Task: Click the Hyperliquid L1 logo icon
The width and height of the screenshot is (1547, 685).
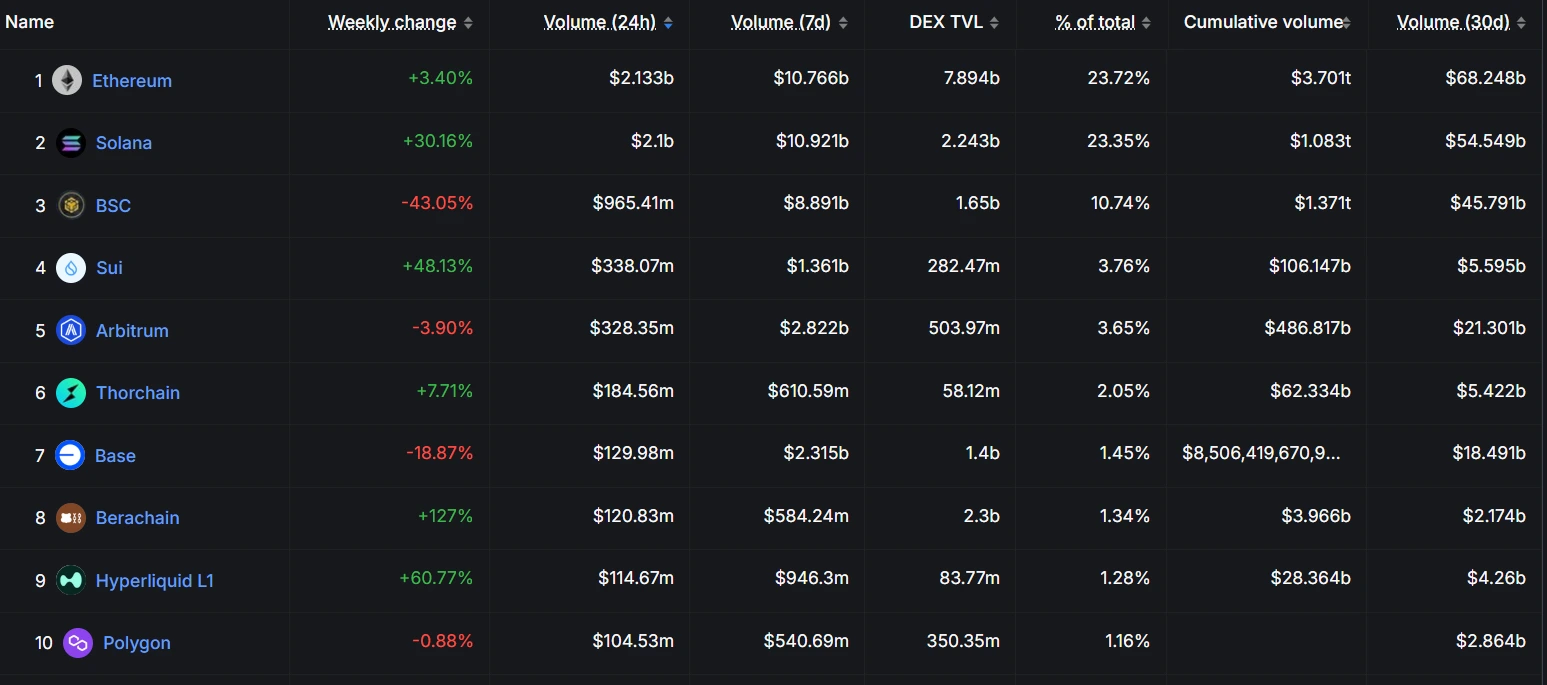Action: pyautogui.click(x=71, y=580)
